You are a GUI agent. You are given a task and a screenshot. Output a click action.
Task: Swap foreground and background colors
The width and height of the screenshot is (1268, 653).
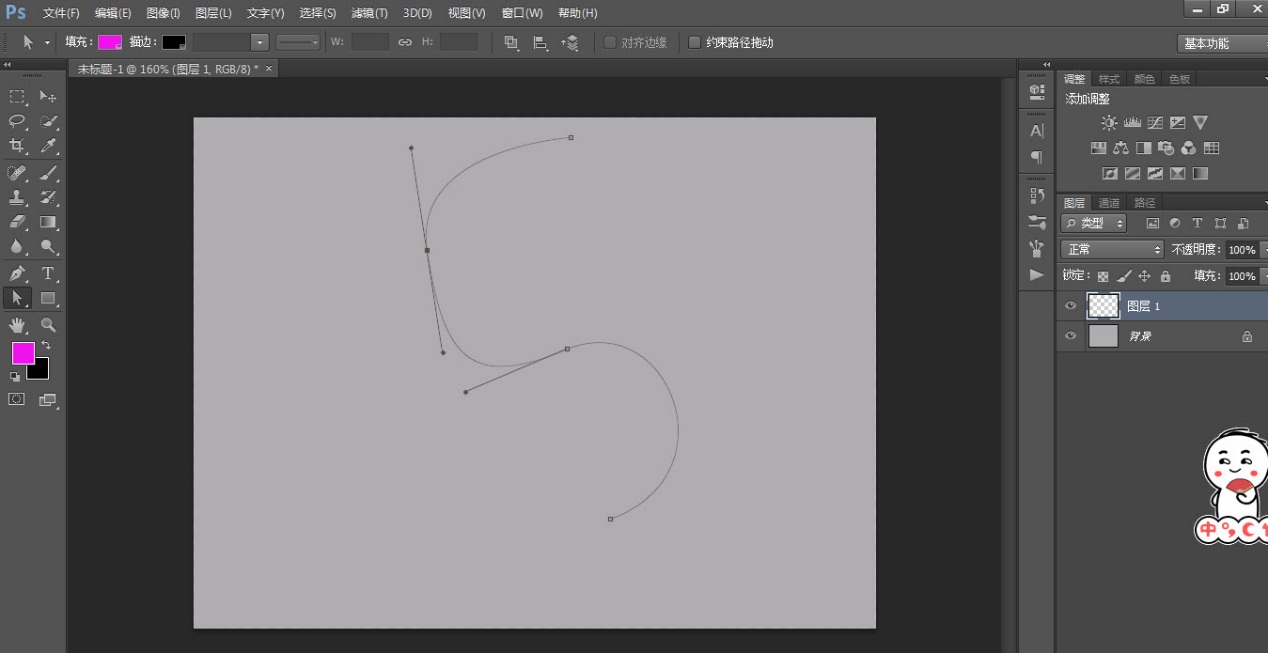(x=46, y=345)
